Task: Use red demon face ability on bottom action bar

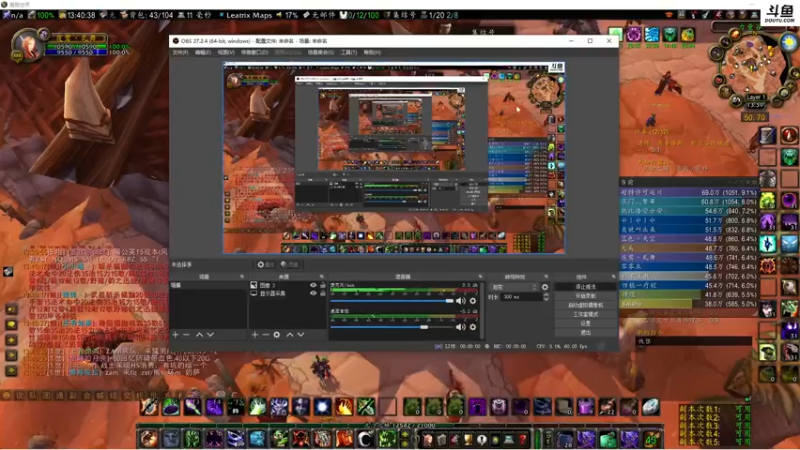Action: 300,439
